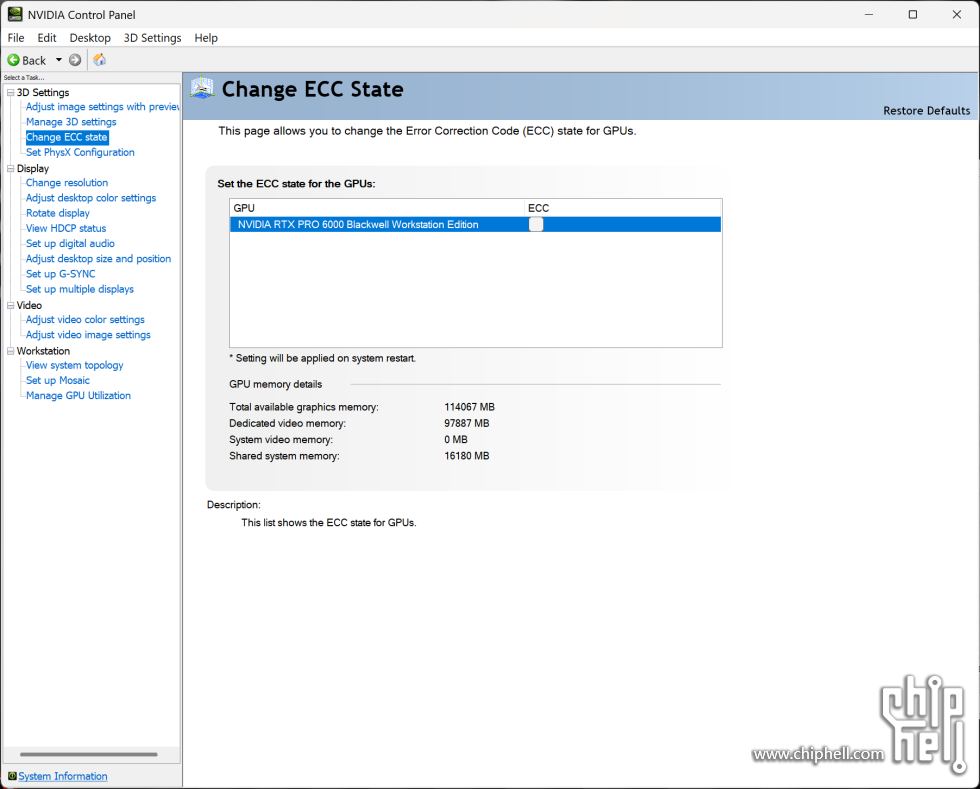This screenshot has height=789, width=980.
Task: Click the GPU column header
Action: (377, 208)
